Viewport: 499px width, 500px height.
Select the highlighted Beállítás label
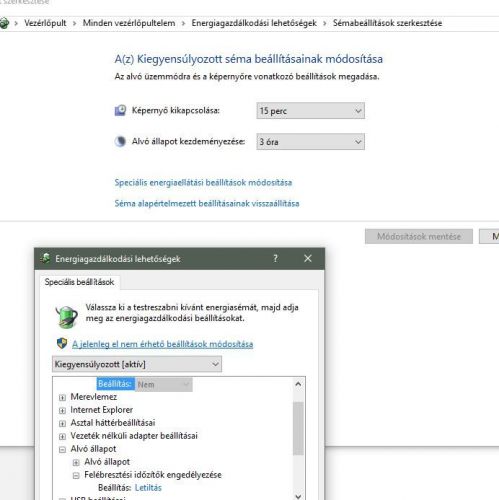point(116,384)
